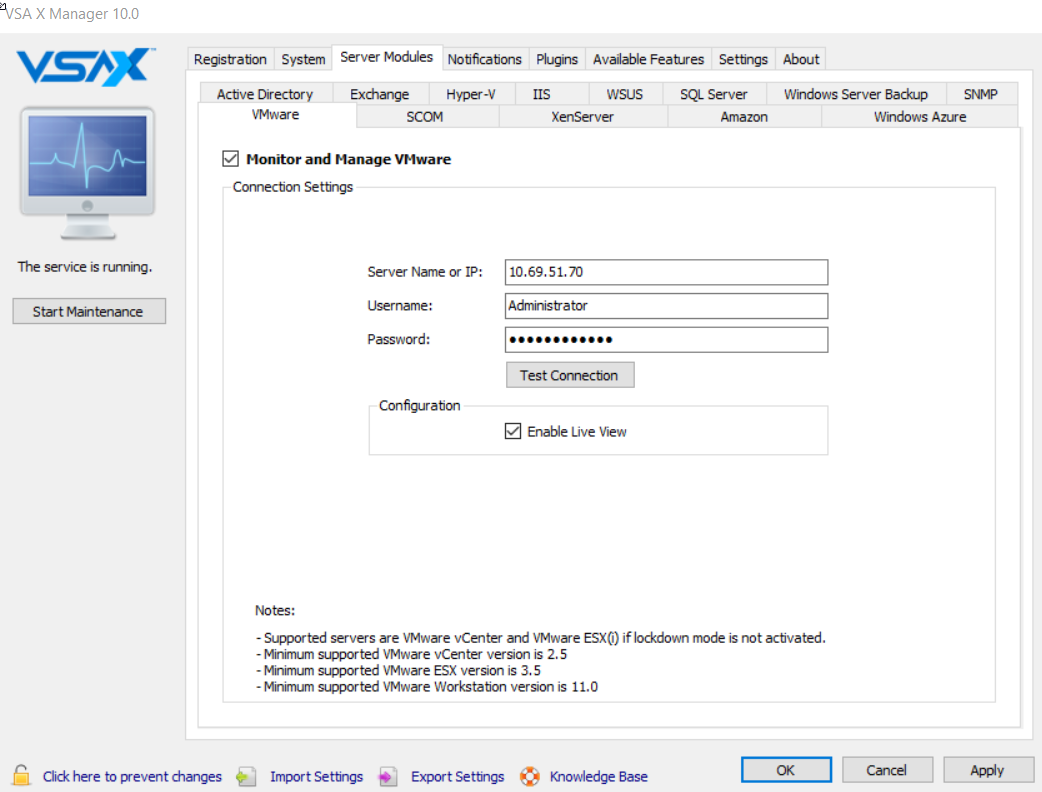Confirm with the OK button
Viewport: 1042px width, 792px height.
(786, 770)
